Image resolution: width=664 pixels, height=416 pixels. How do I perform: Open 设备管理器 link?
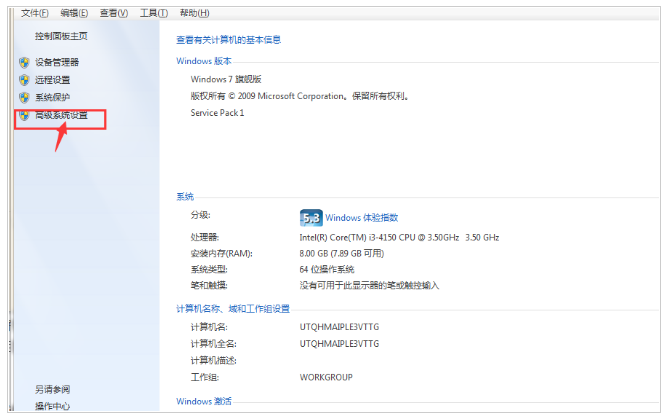point(57,62)
